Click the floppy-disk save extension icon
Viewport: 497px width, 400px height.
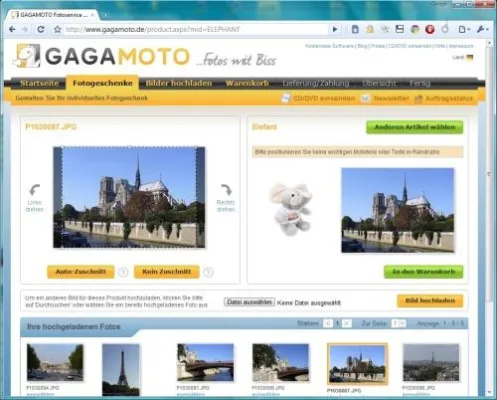tap(400, 29)
